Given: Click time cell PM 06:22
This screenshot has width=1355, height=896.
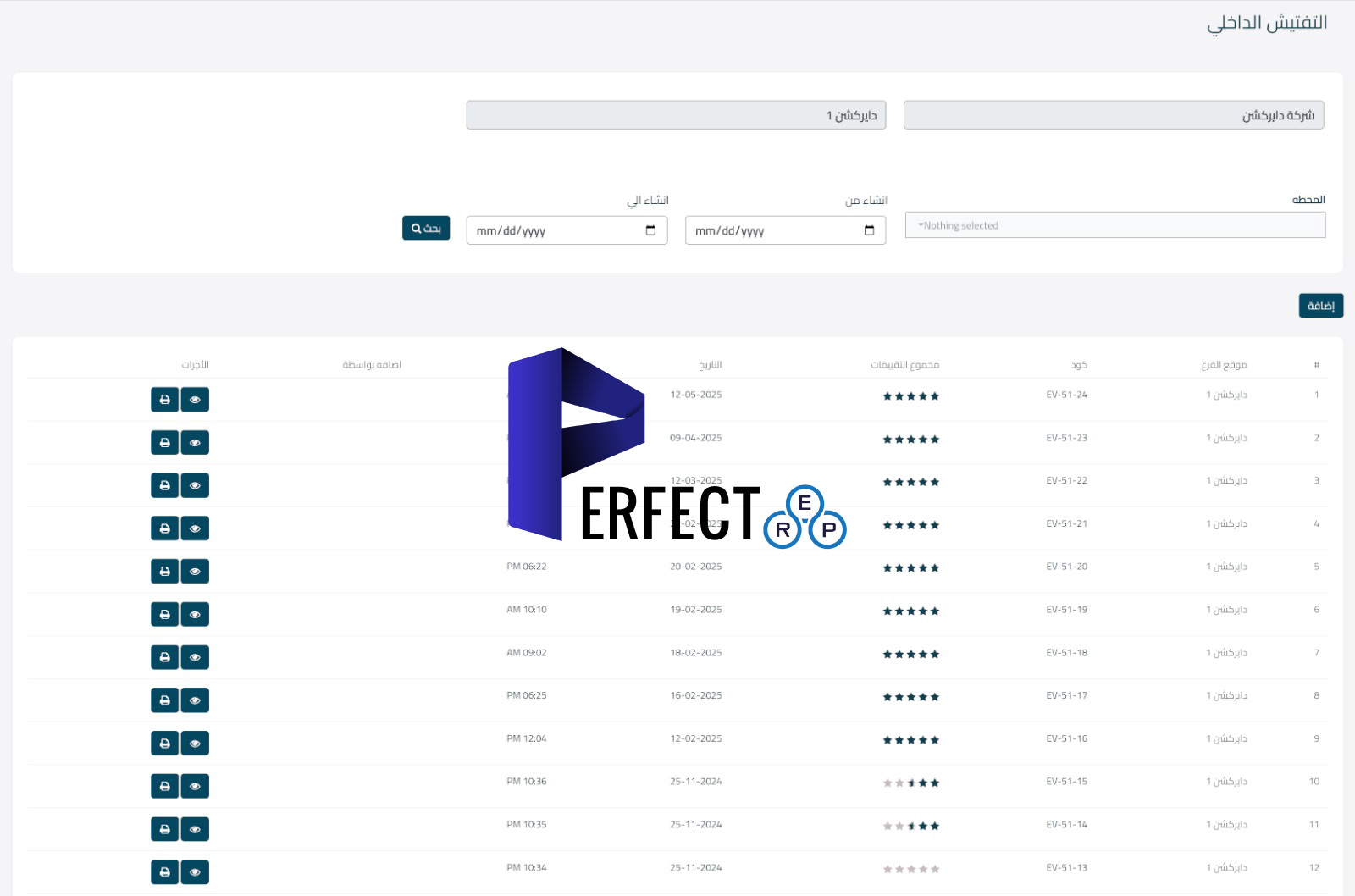Looking at the screenshot, I should (x=527, y=567).
